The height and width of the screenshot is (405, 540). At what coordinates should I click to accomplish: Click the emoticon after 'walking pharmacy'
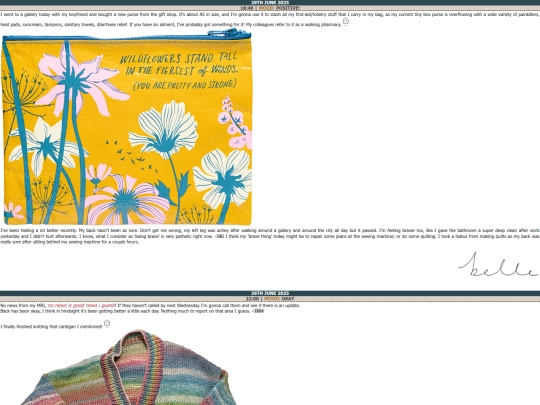pyautogui.click(x=346, y=22)
